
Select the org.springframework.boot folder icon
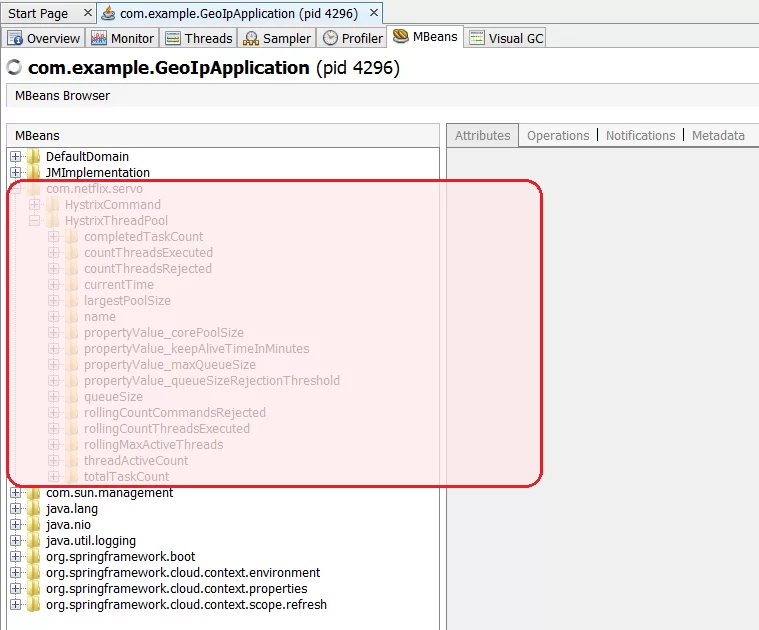click(33, 556)
